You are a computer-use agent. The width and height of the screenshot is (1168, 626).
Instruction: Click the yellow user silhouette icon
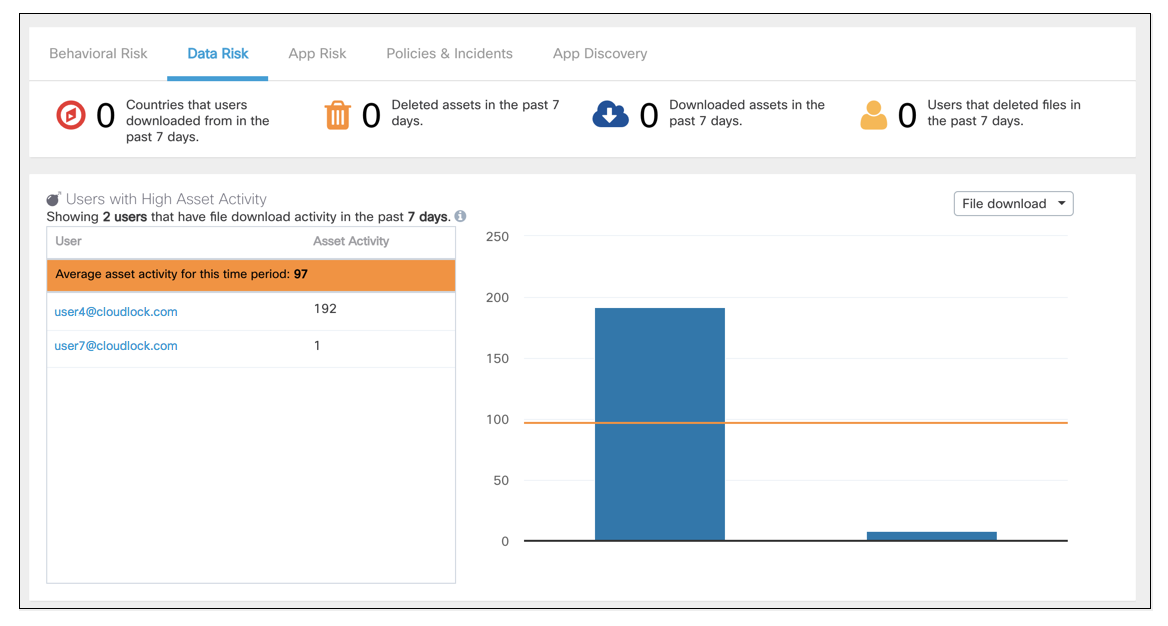[x=874, y=116]
